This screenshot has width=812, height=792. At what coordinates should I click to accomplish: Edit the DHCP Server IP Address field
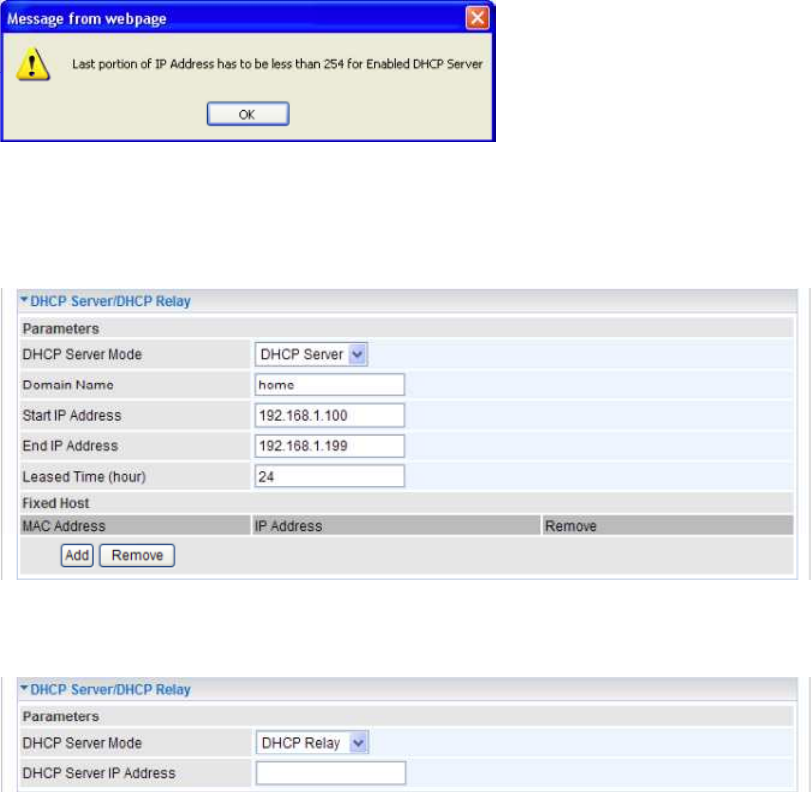click(x=331, y=773)
